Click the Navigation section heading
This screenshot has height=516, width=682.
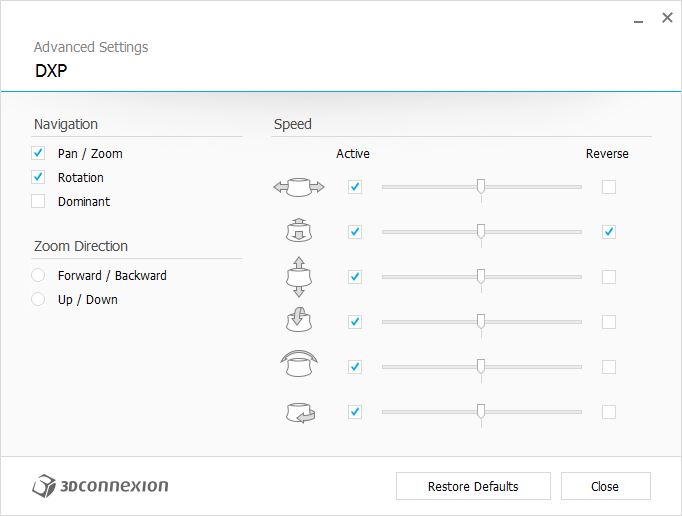click(x=66, y=124)
